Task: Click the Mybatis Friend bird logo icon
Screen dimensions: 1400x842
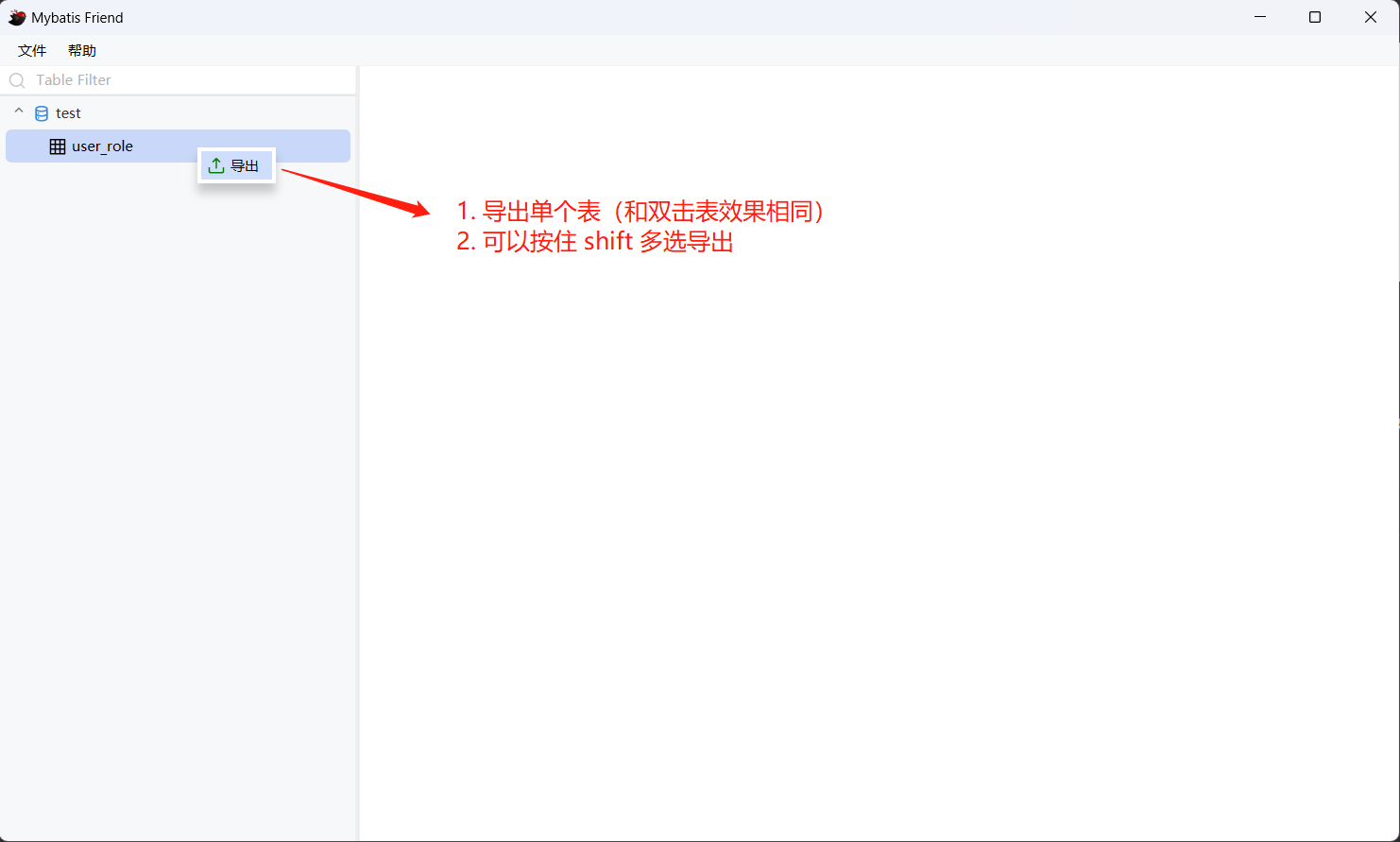Action: 17,17
